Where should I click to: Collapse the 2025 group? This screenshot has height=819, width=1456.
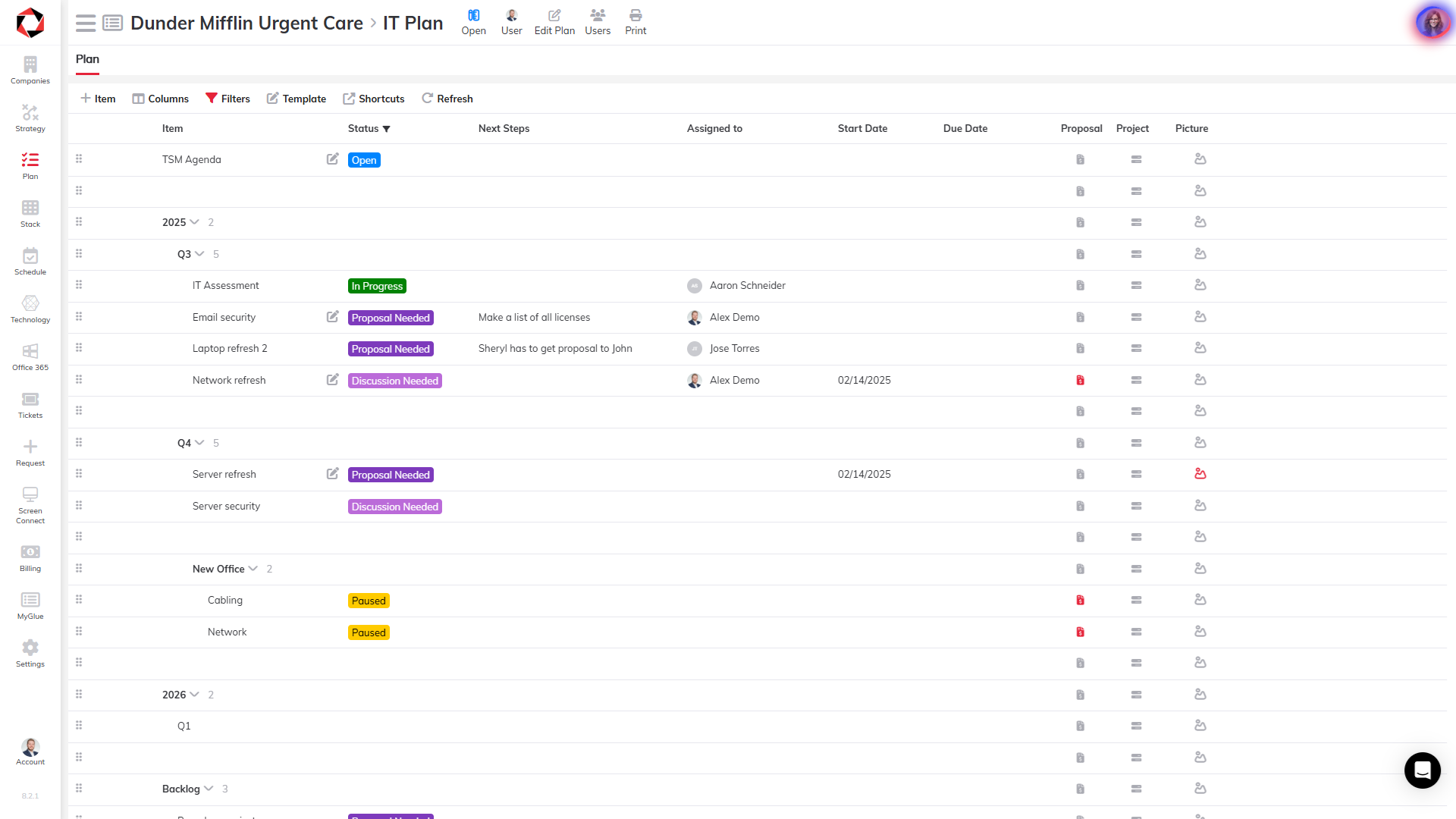click(x=194, y=222)
